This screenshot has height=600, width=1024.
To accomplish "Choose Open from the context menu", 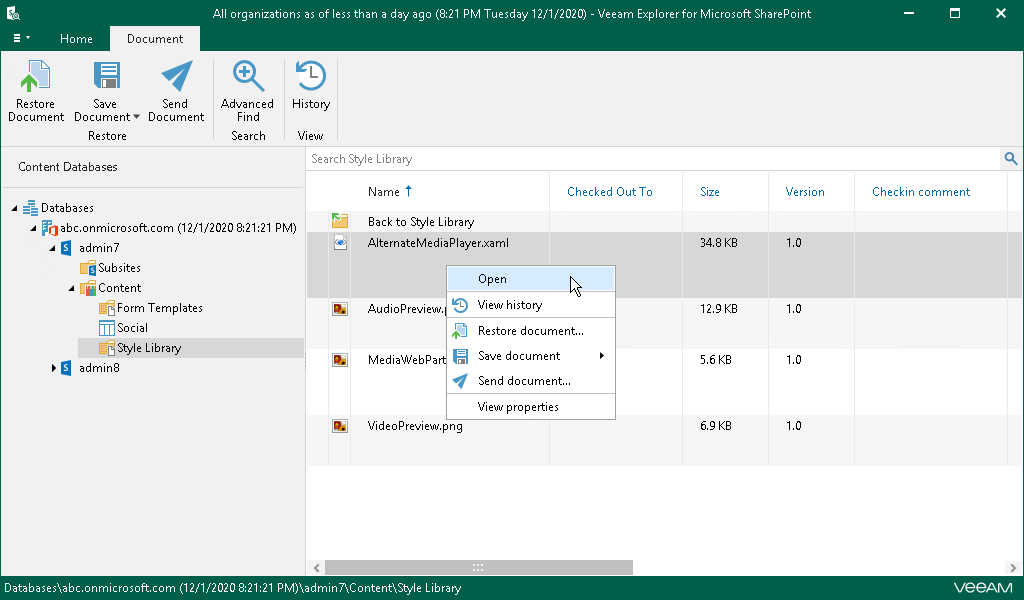I will [530, 279].
